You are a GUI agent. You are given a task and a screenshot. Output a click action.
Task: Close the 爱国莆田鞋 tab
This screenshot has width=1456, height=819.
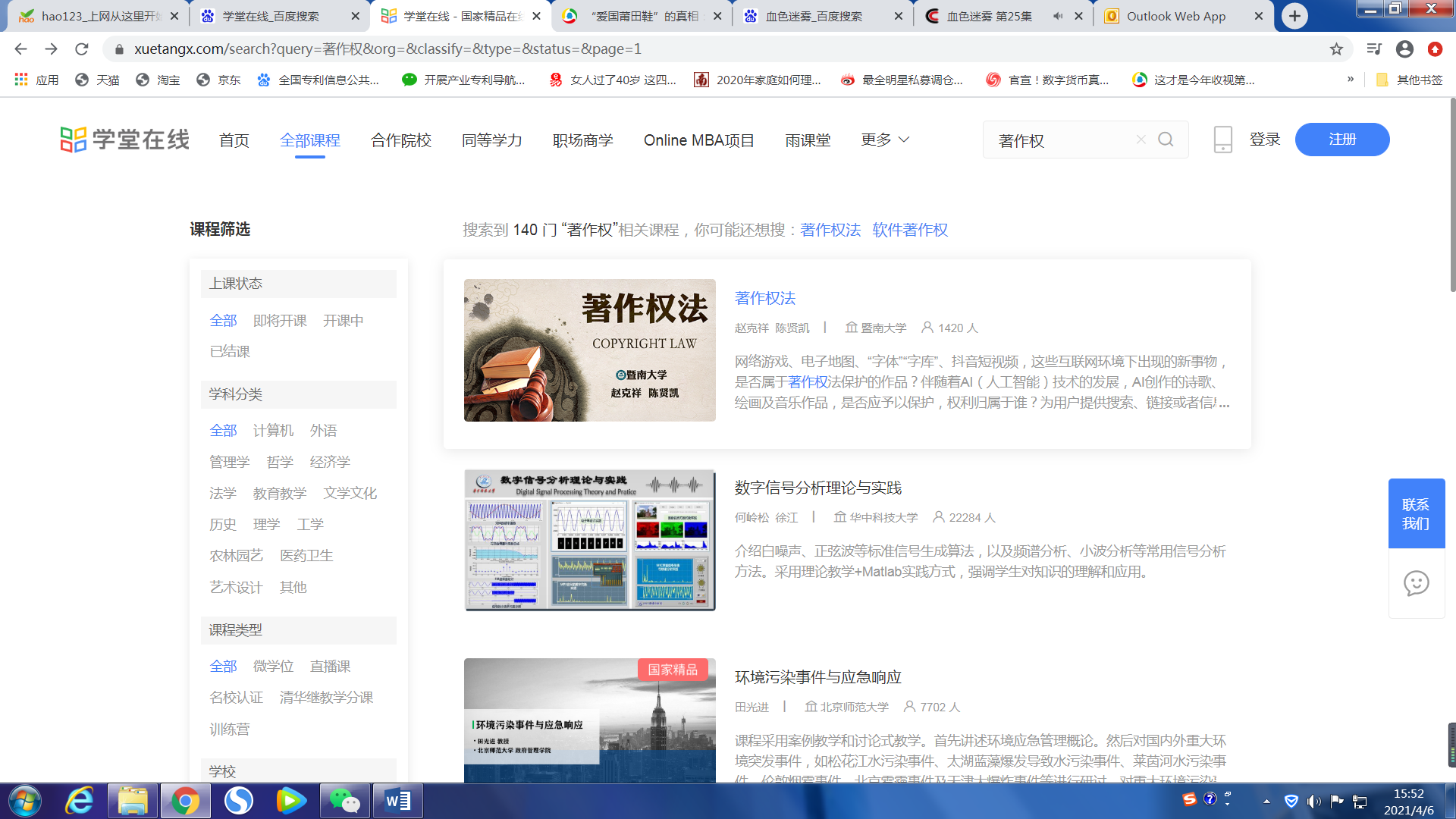click(x=717, y=16)
